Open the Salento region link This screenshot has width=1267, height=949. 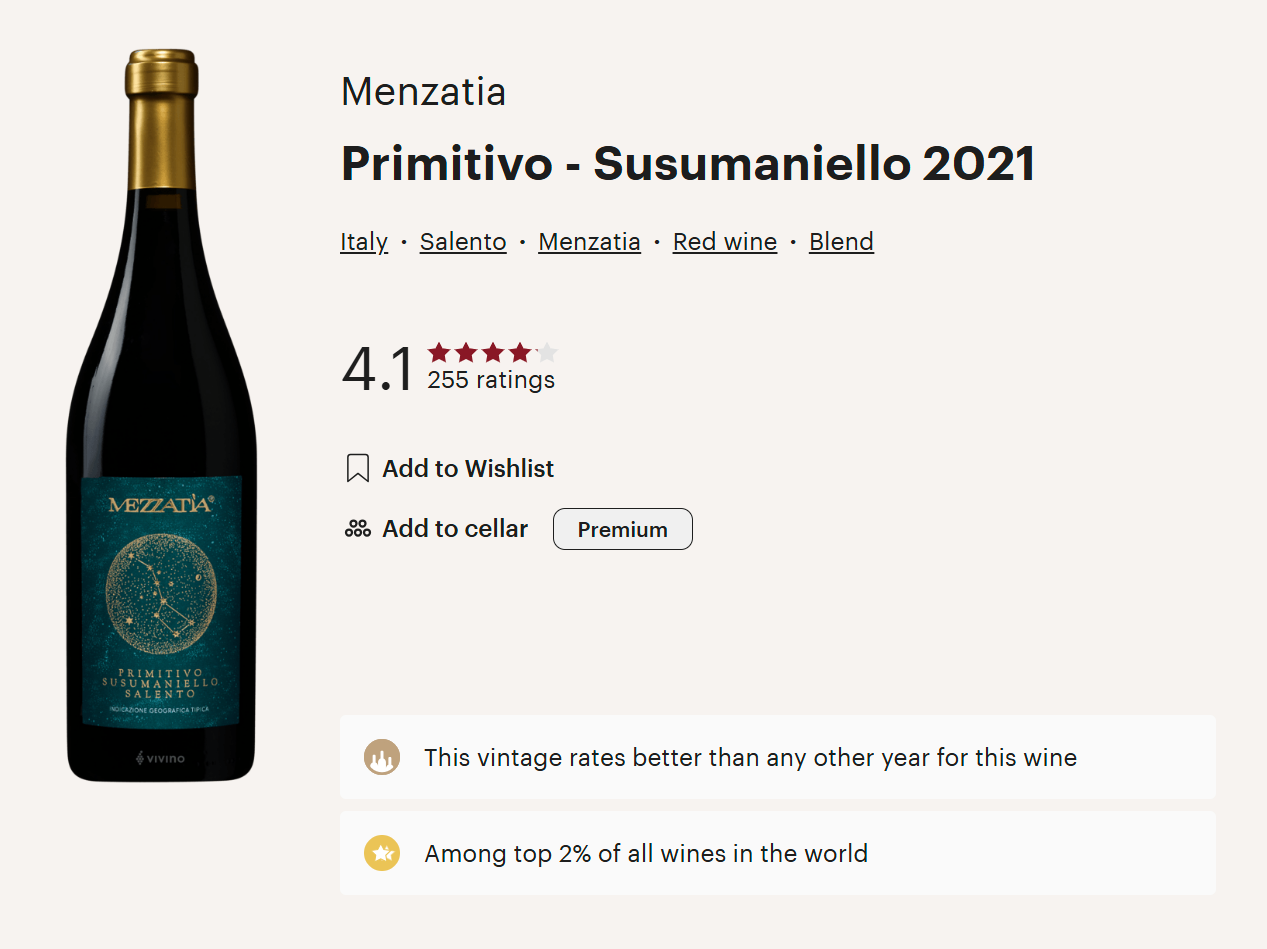pyautogui.click(x=463, y=242)
